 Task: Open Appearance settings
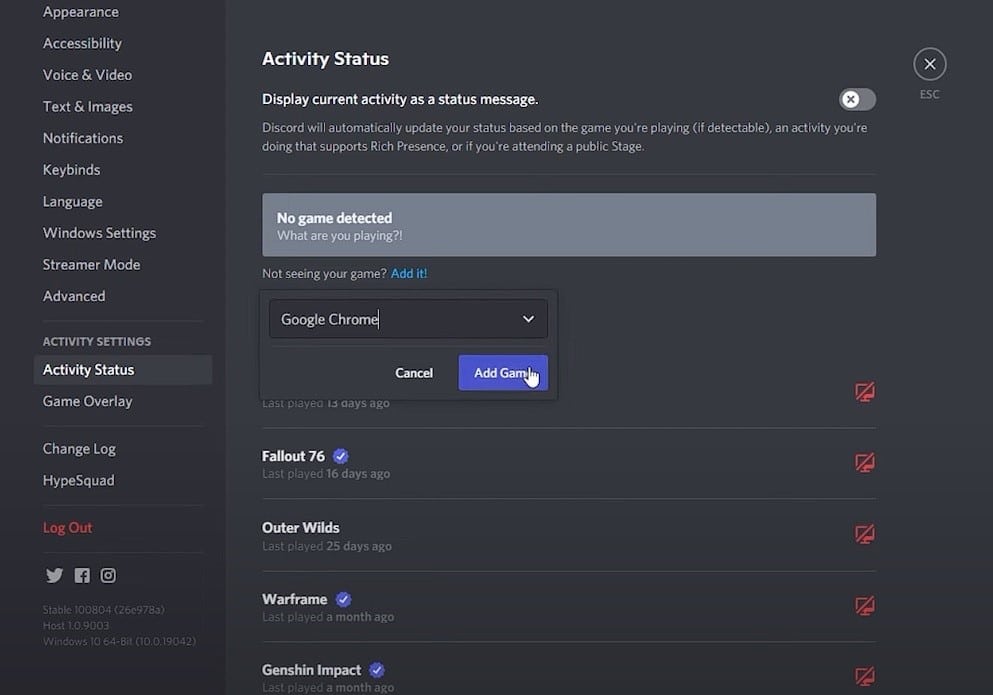pos(80,12)
